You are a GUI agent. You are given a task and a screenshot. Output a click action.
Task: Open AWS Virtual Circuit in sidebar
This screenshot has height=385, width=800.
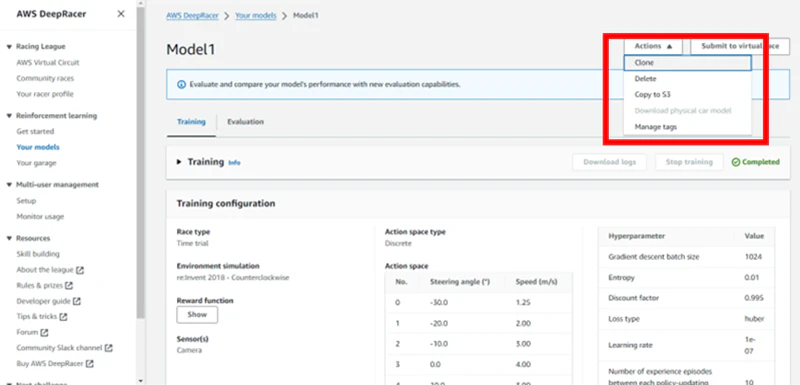click(48, 63)
